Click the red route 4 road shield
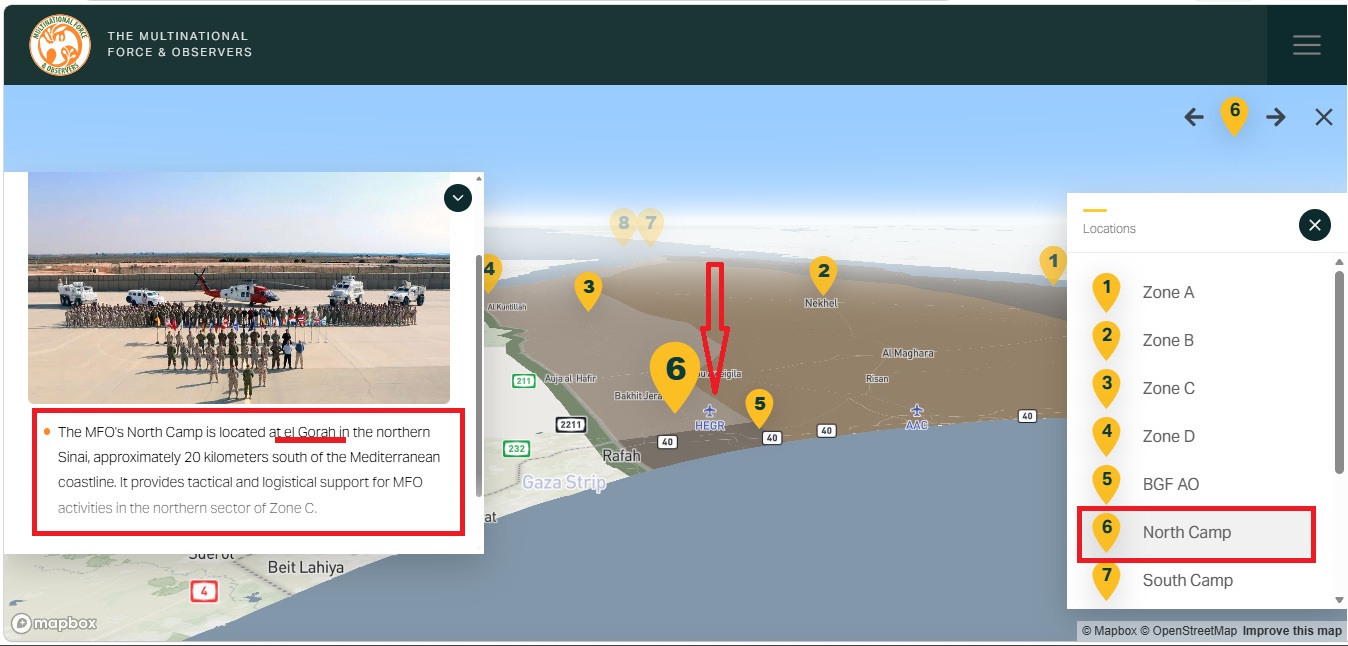The height and width of the screenshot is (646, 1348). (204, 591)
